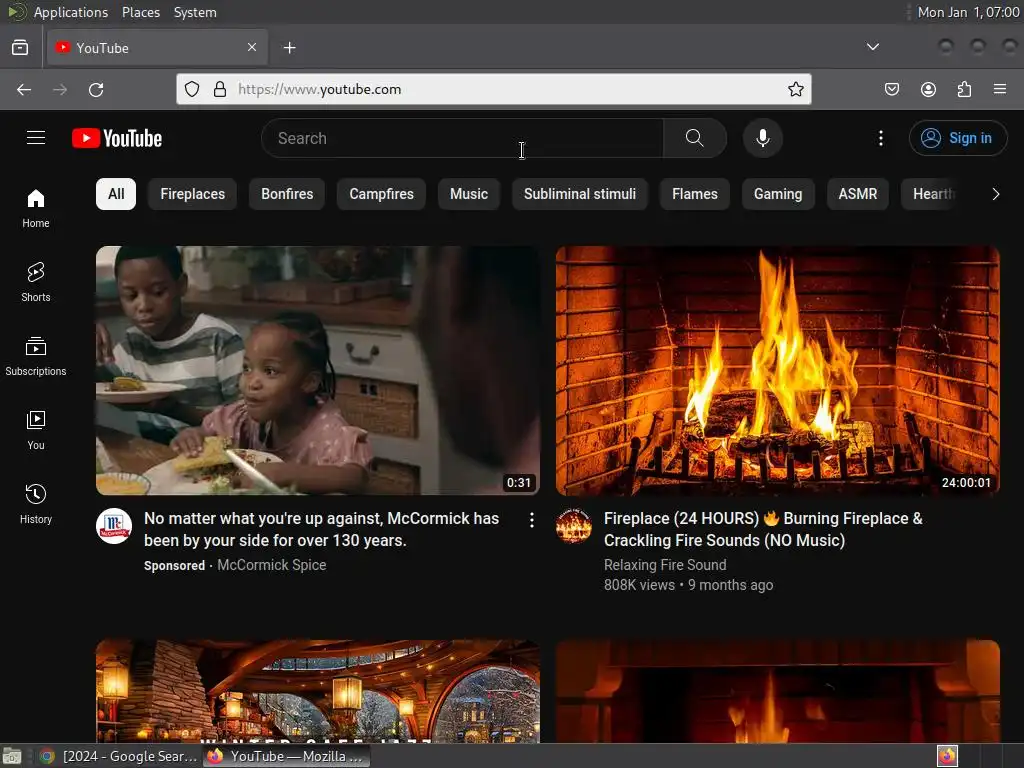Click the browser URL address bar

coord(494,89)
